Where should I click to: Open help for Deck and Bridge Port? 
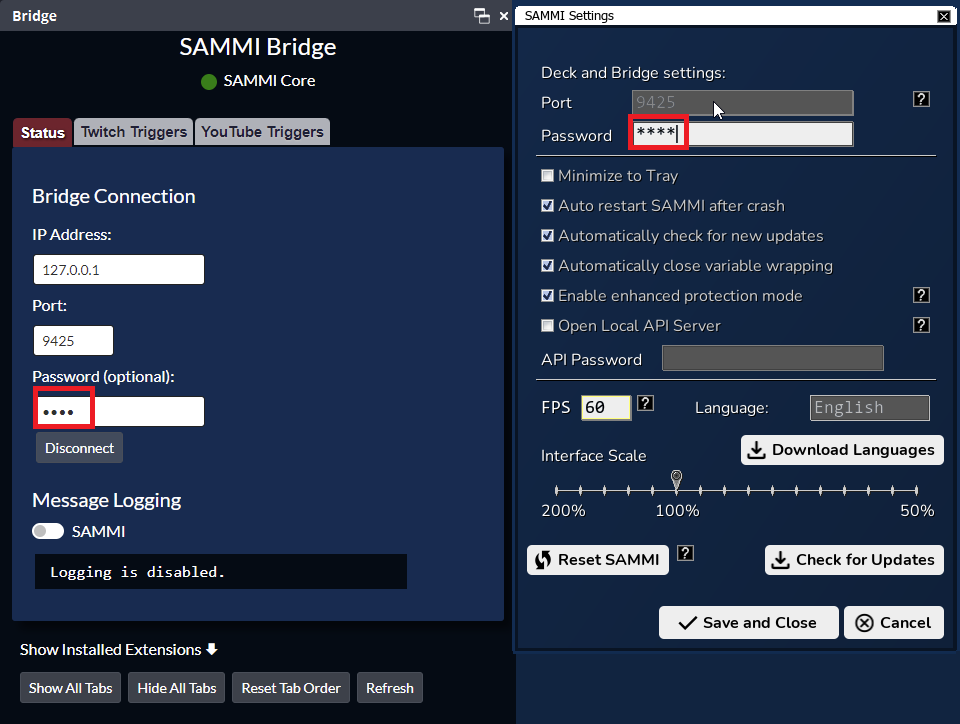tap(921, 99)
